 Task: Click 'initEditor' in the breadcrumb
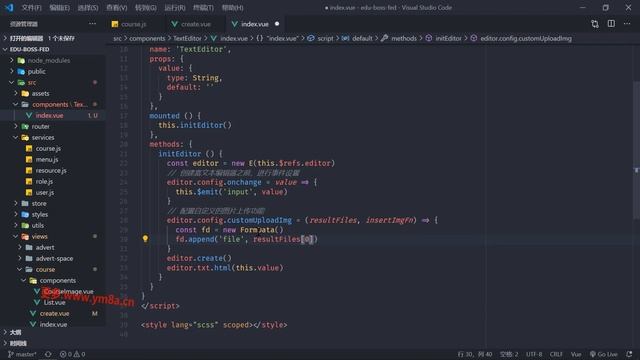click(x=448, y=38)
